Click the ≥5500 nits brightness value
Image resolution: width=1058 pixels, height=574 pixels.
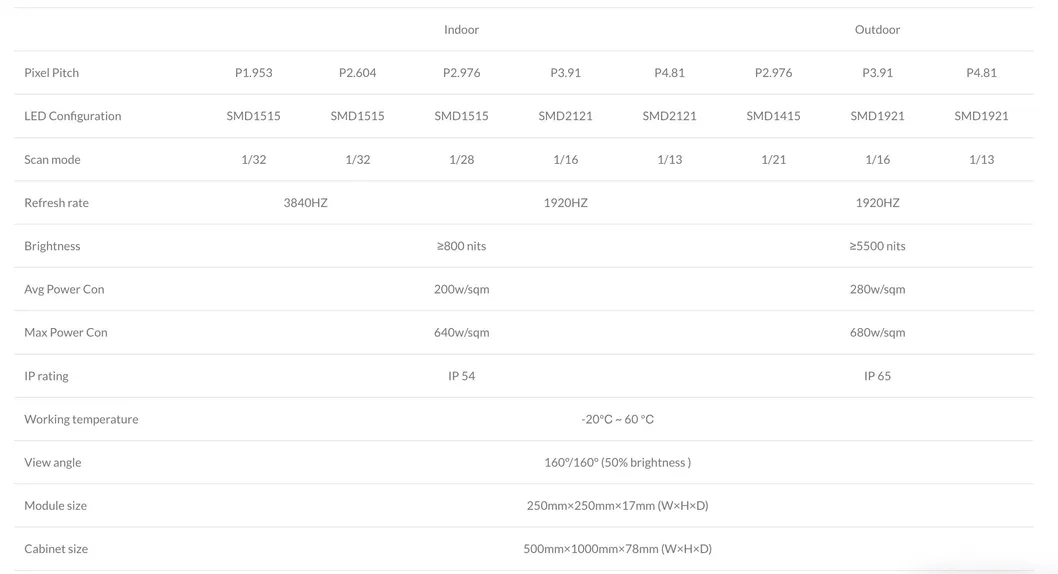pos(877,246)
